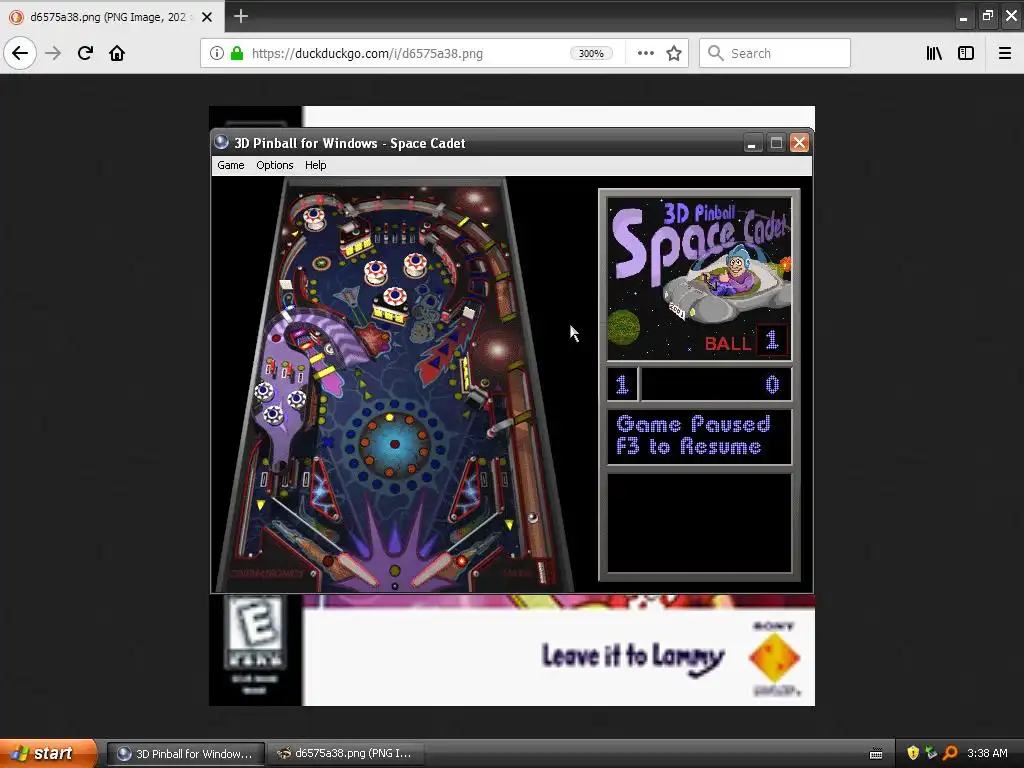The width and height of the screenshot is (1024, 768).
Task: Go back to the previous page
Action: [20, 54]
